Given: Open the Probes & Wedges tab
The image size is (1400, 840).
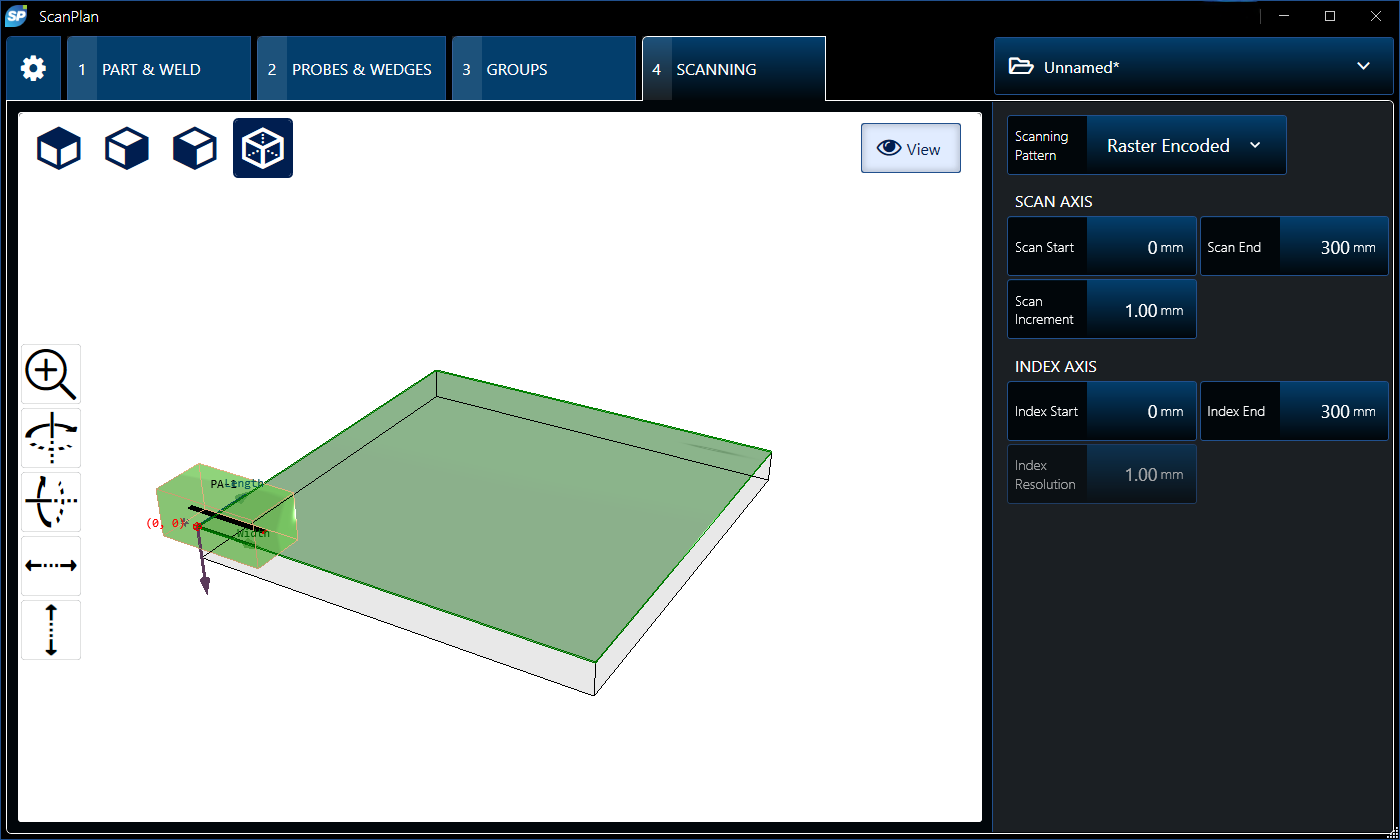Looking at the screenshot, I should coord(351,70).
